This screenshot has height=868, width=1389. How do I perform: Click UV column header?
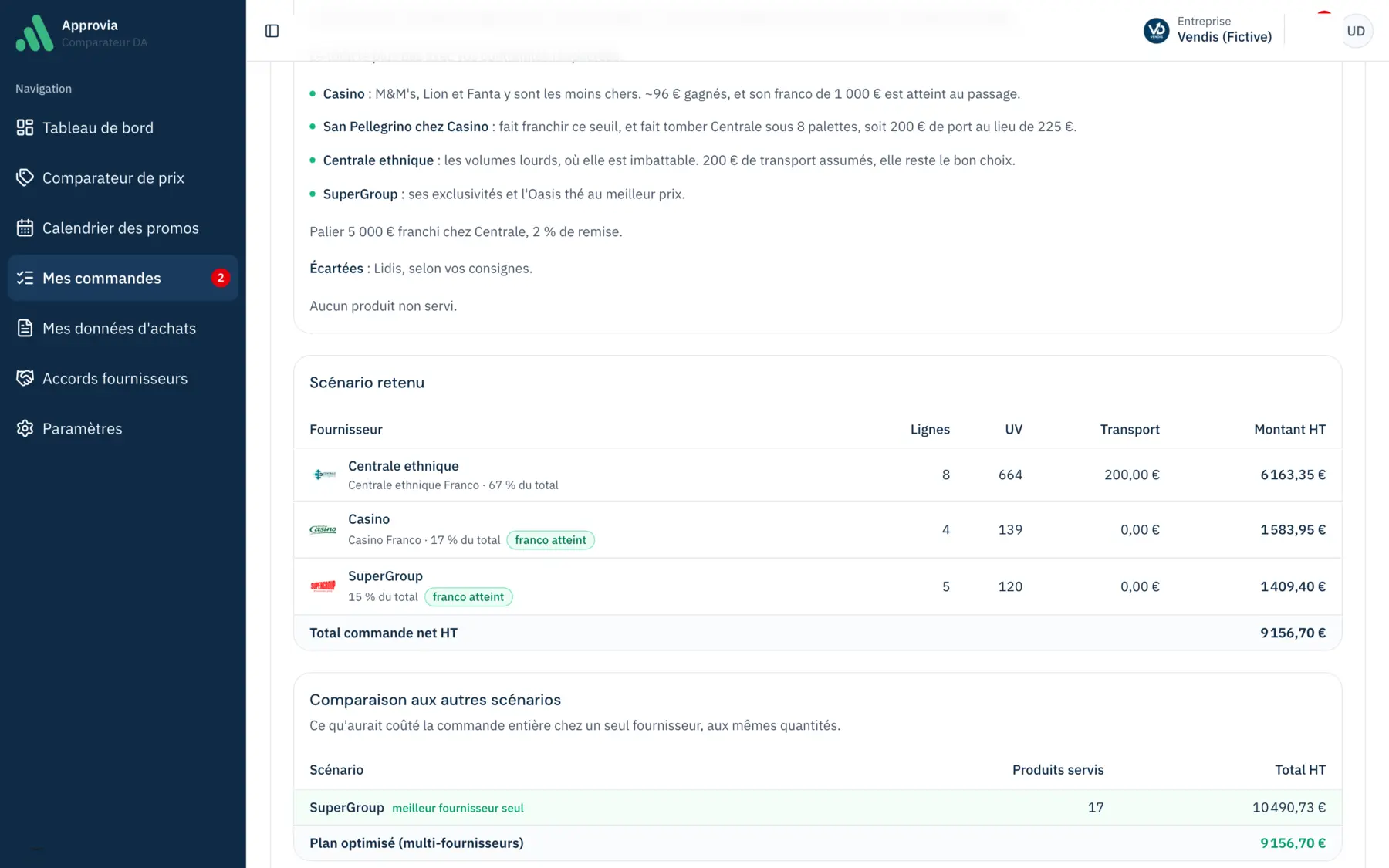click(x=1013, y=430)
